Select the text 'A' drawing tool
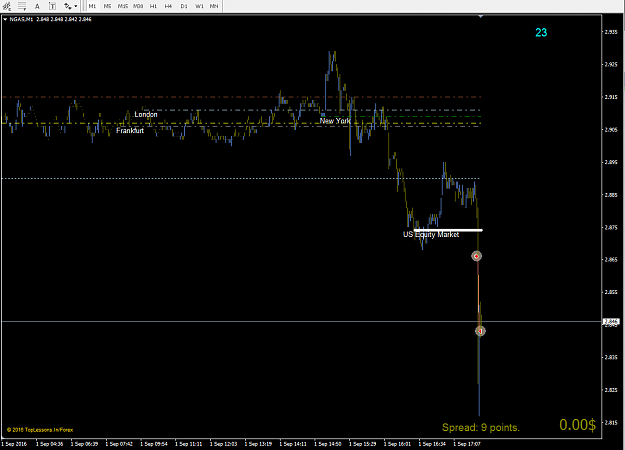Image resolution: width=625 pixels, height=450 pixels. coord(37,6)
